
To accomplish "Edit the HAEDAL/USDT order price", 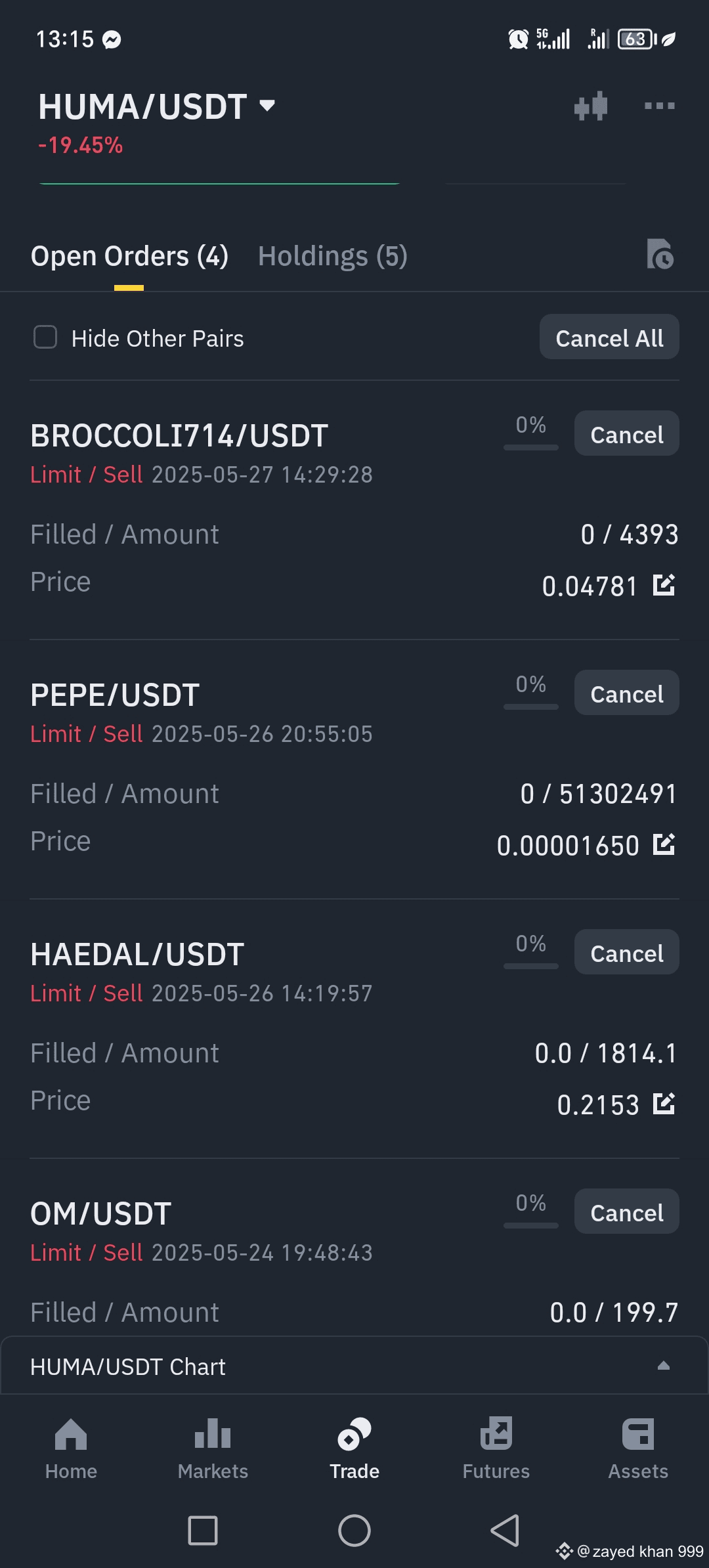I will (x=664, y=1103).
